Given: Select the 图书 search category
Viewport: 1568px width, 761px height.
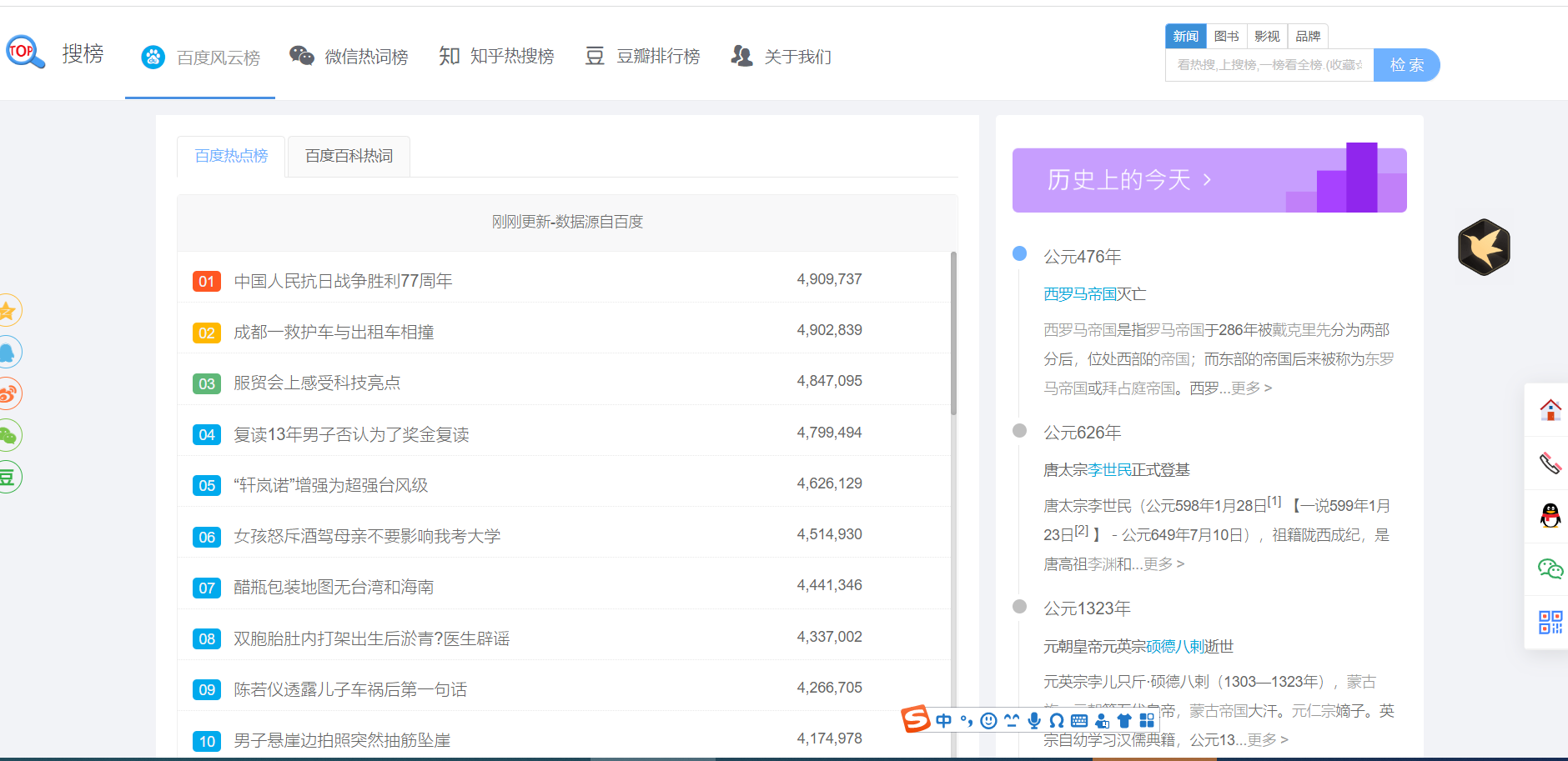Looking at the screenshot, I should tap(1226, 36).
